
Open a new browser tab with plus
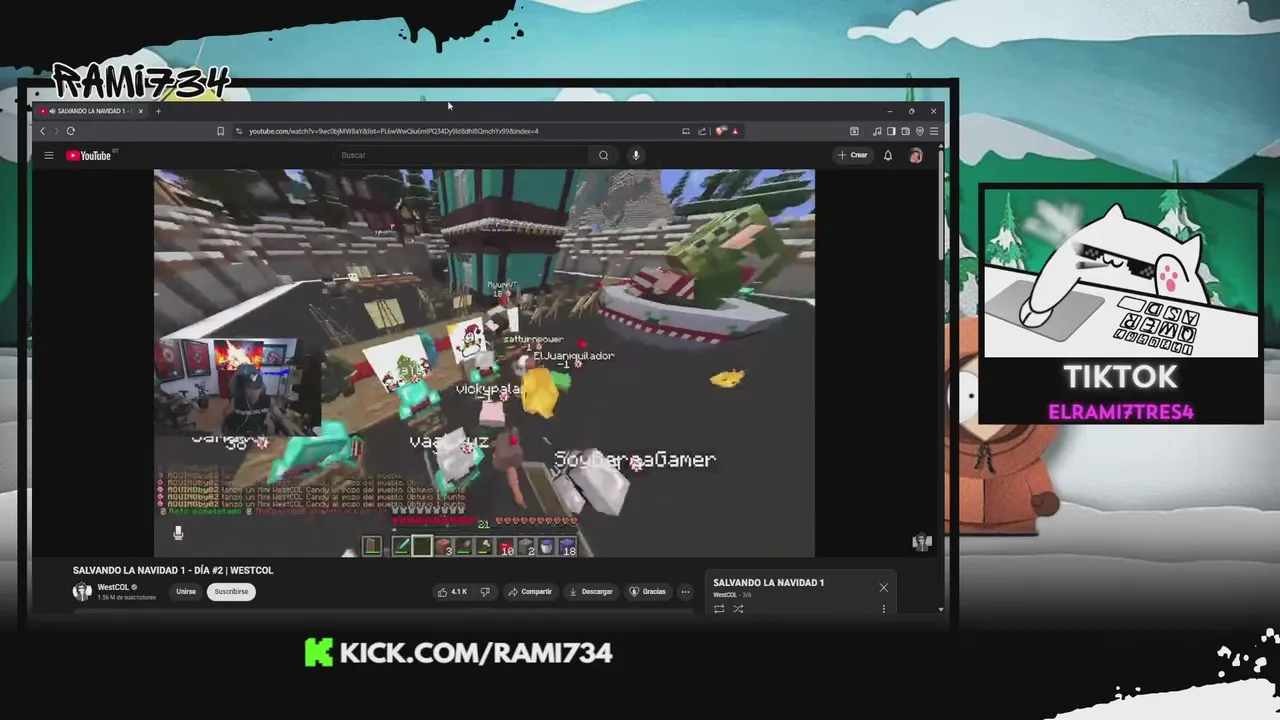tap(158, 111)
